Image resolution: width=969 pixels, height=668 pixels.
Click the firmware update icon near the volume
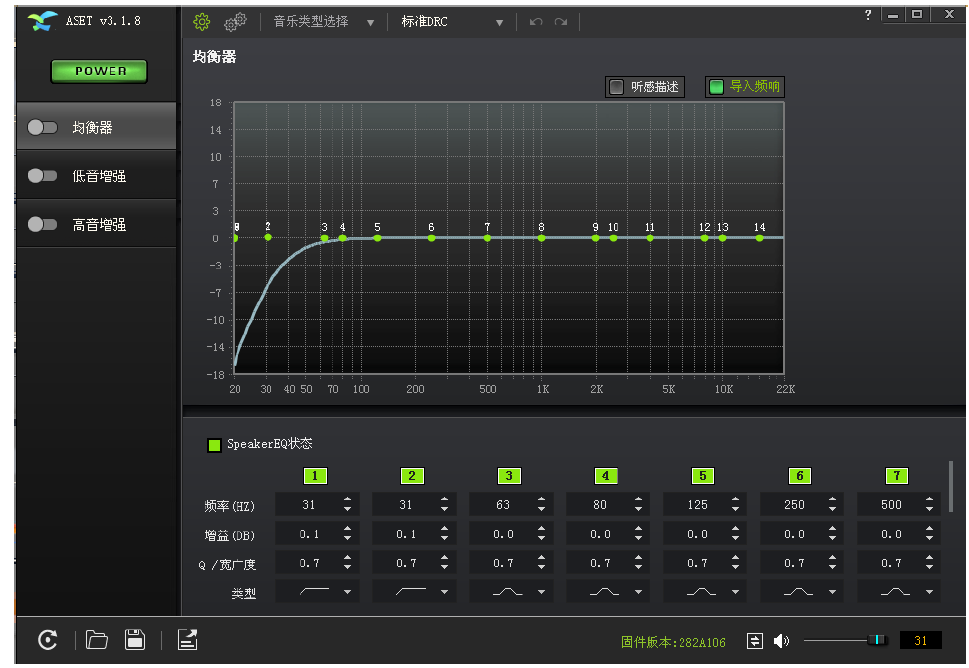756,640
